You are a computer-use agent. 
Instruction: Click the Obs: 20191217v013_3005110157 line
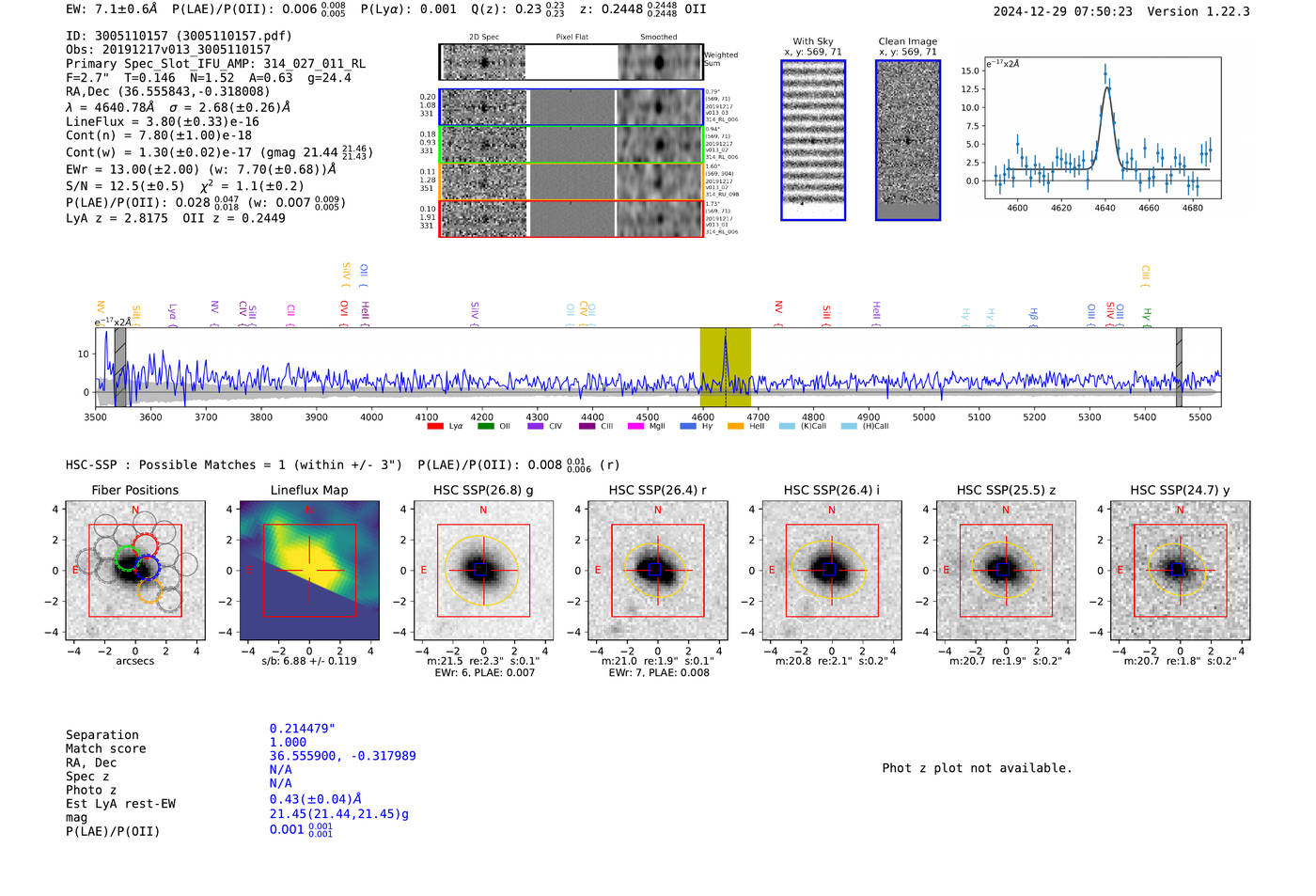[168, 50]
